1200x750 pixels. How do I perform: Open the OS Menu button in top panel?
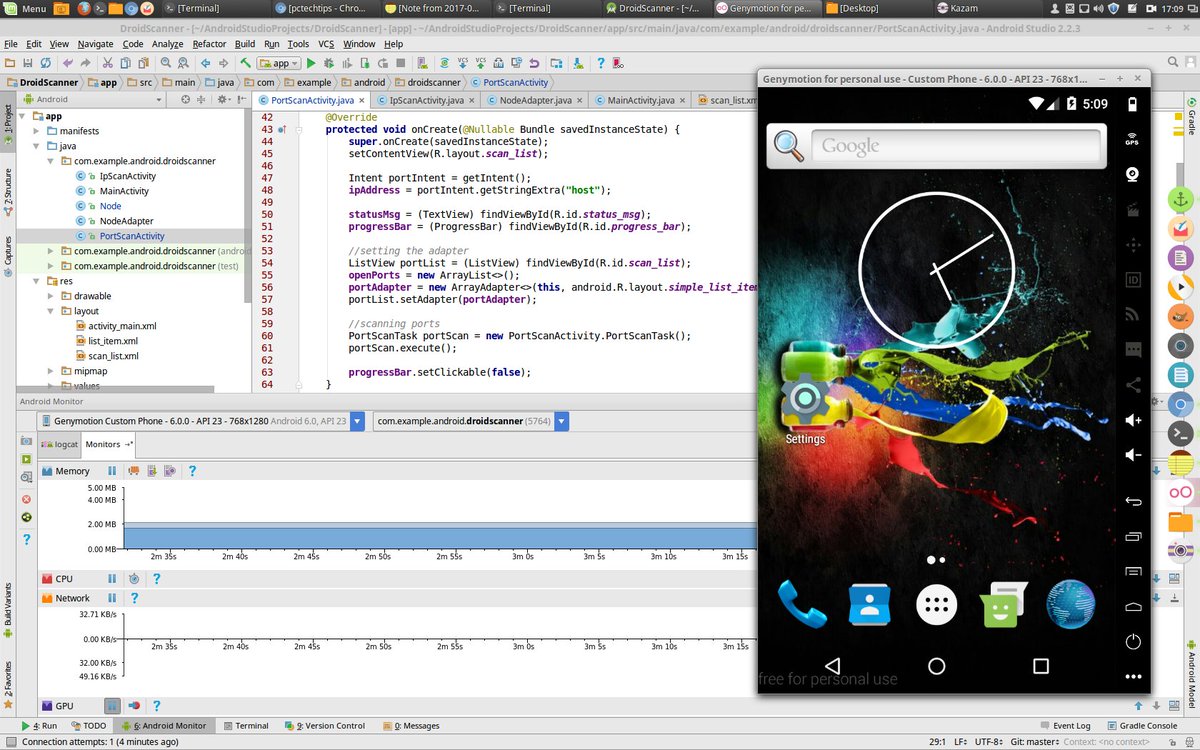point(27,8)
